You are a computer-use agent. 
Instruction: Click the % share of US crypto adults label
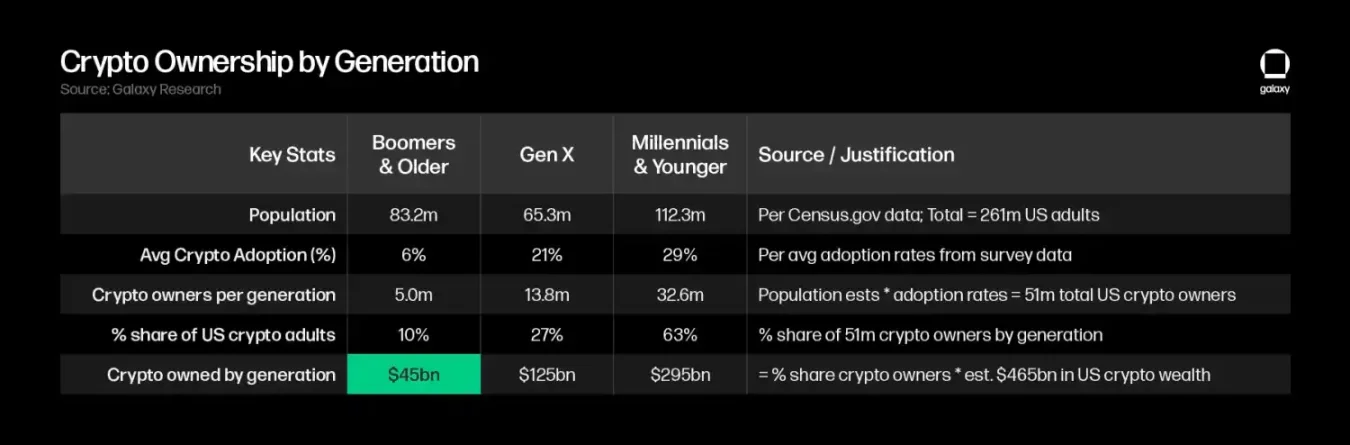222,335
